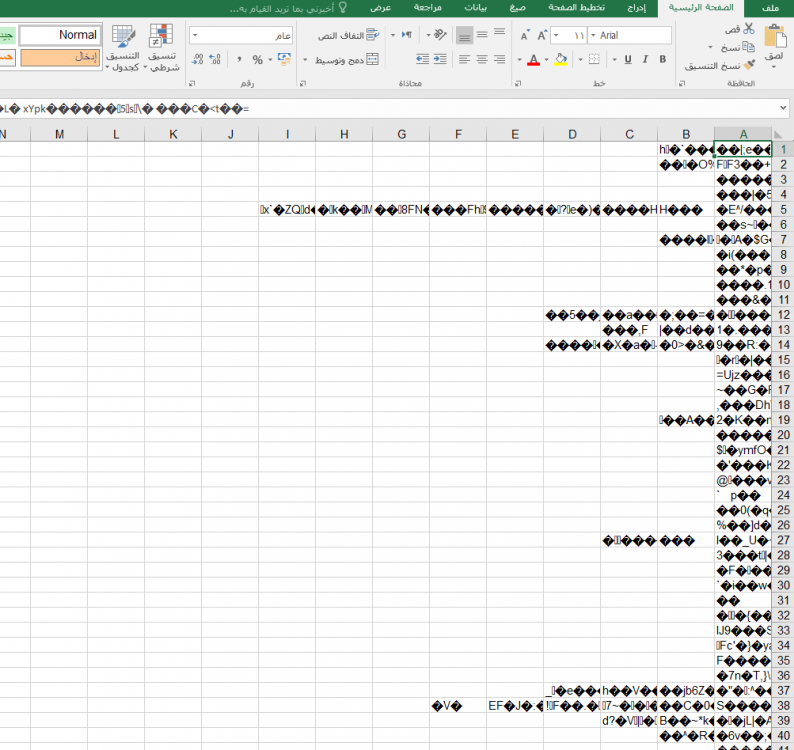
Task: Open the font color palette arrow
Action: [x=519, y=60]
